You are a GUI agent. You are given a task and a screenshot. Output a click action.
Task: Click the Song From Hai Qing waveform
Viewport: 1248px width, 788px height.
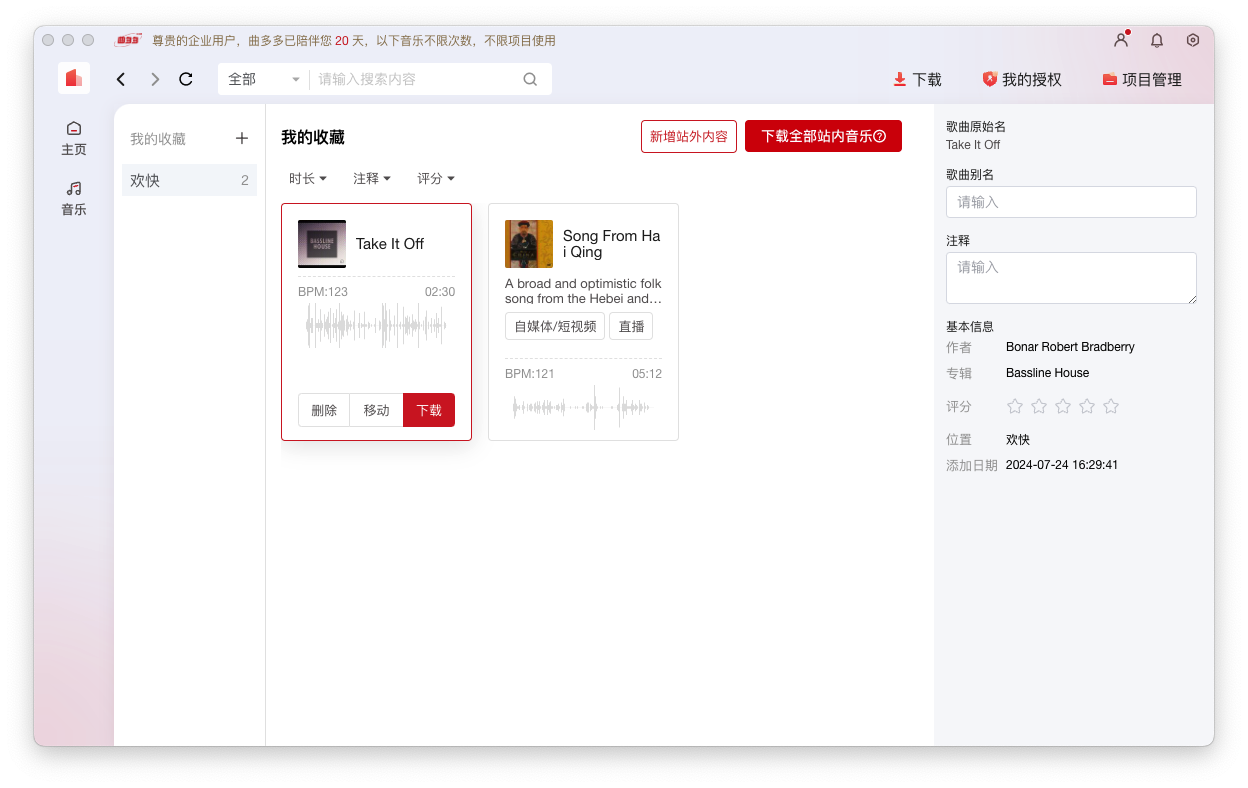pyautogui.click(x=582, y=407)
